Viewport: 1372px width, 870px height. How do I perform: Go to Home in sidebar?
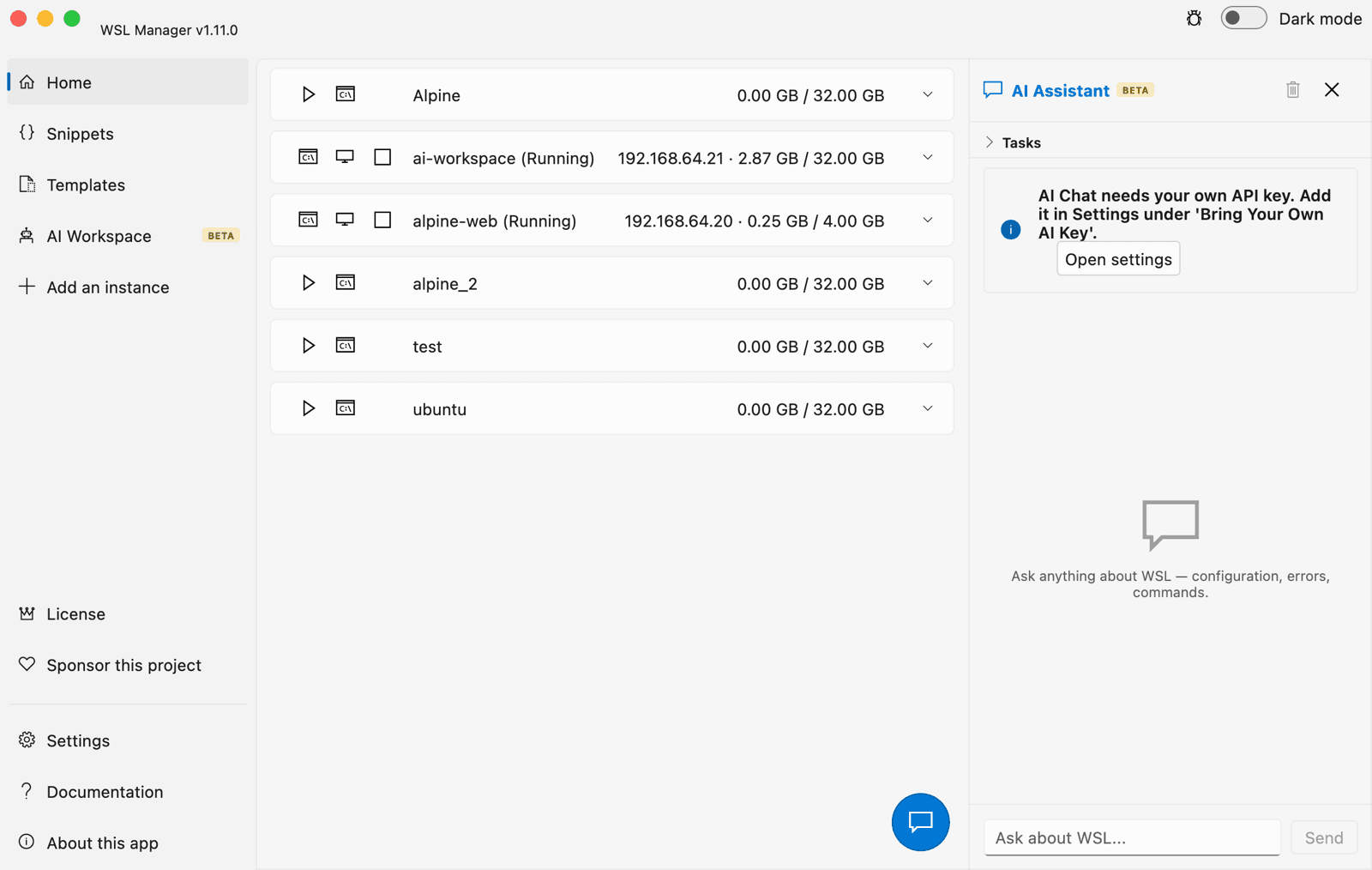click(128, 82)
